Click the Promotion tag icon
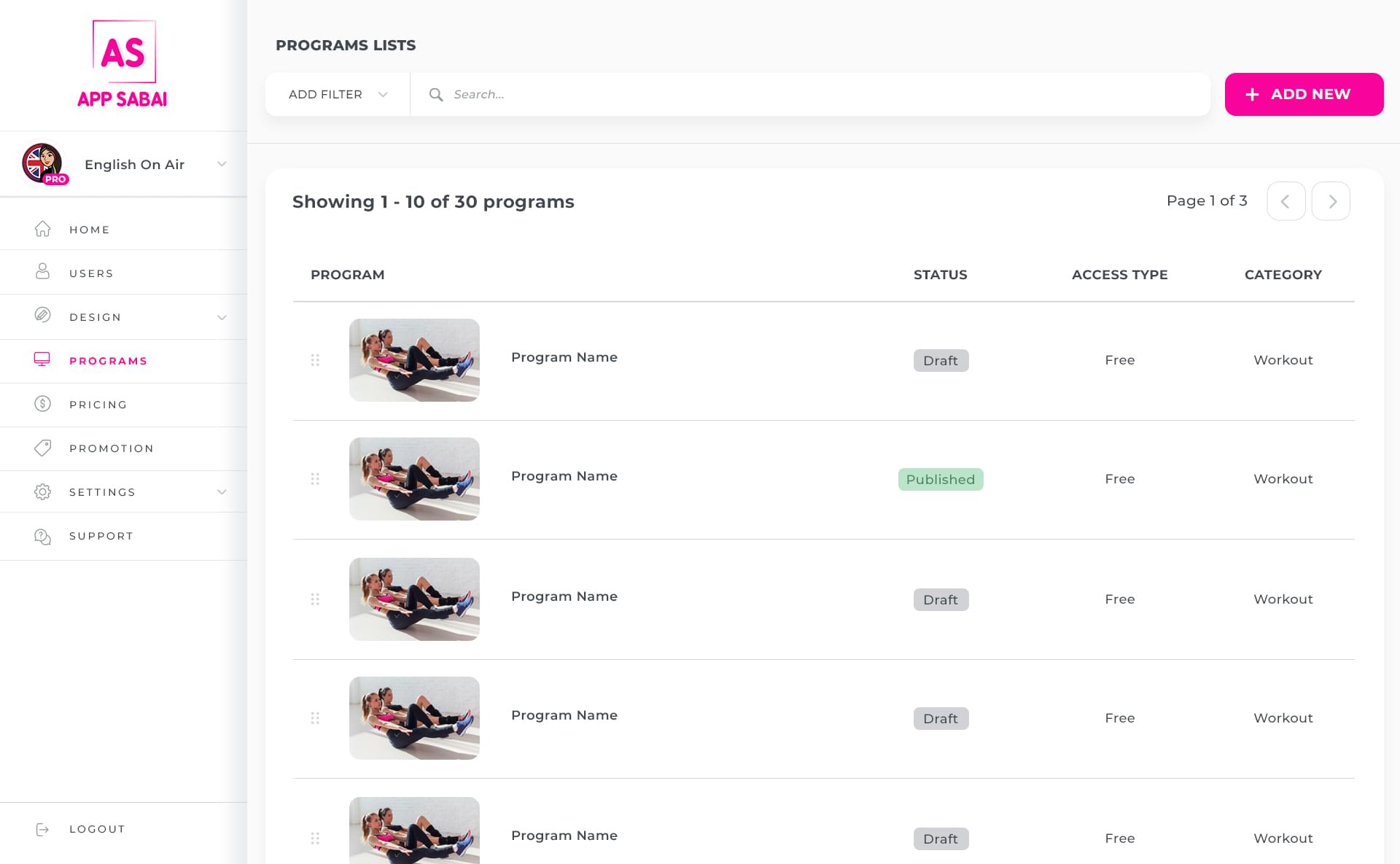 (x=42, y=448)
